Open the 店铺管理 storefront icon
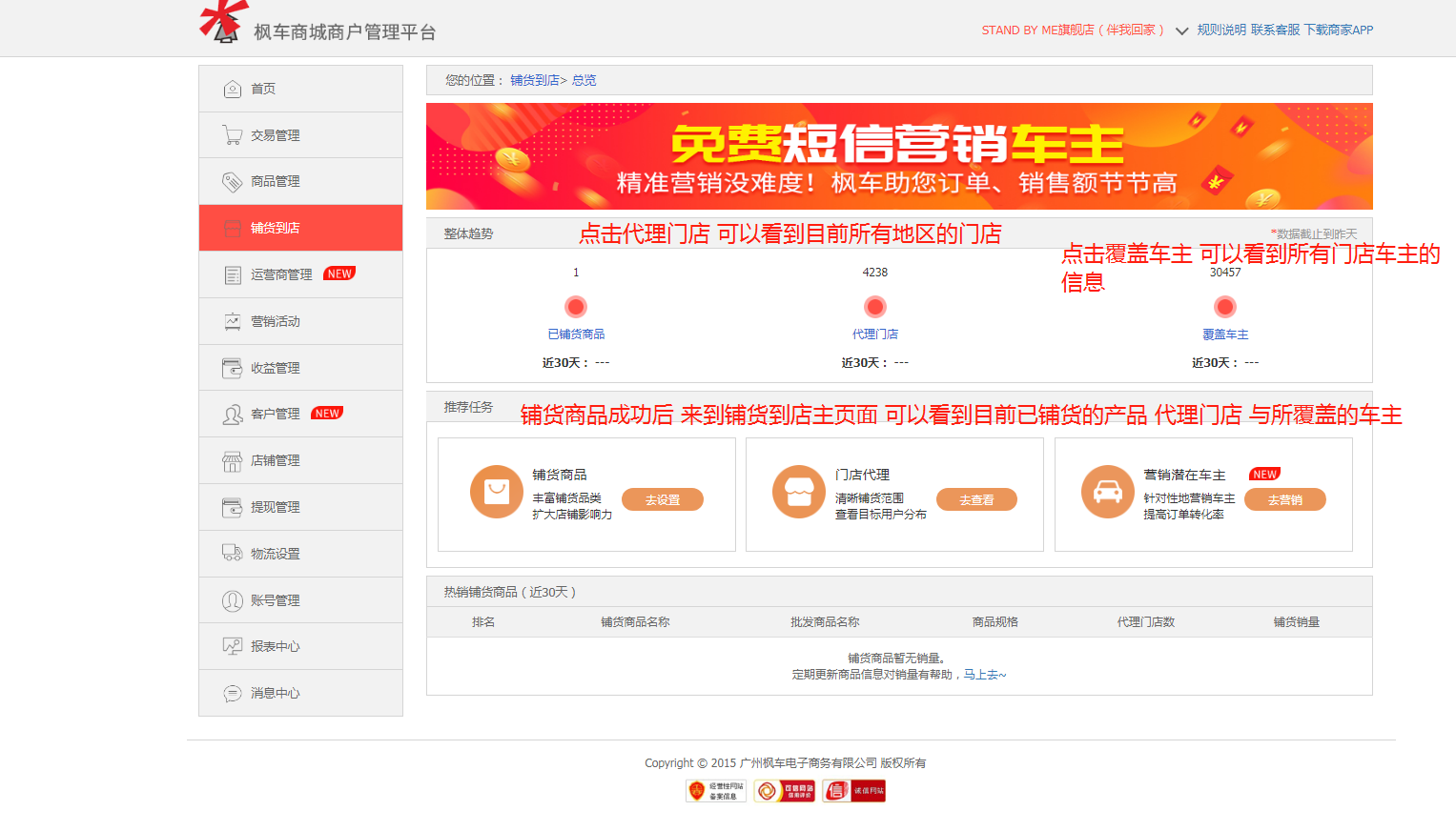This screenshot has height=831, width=1456. 232,459
